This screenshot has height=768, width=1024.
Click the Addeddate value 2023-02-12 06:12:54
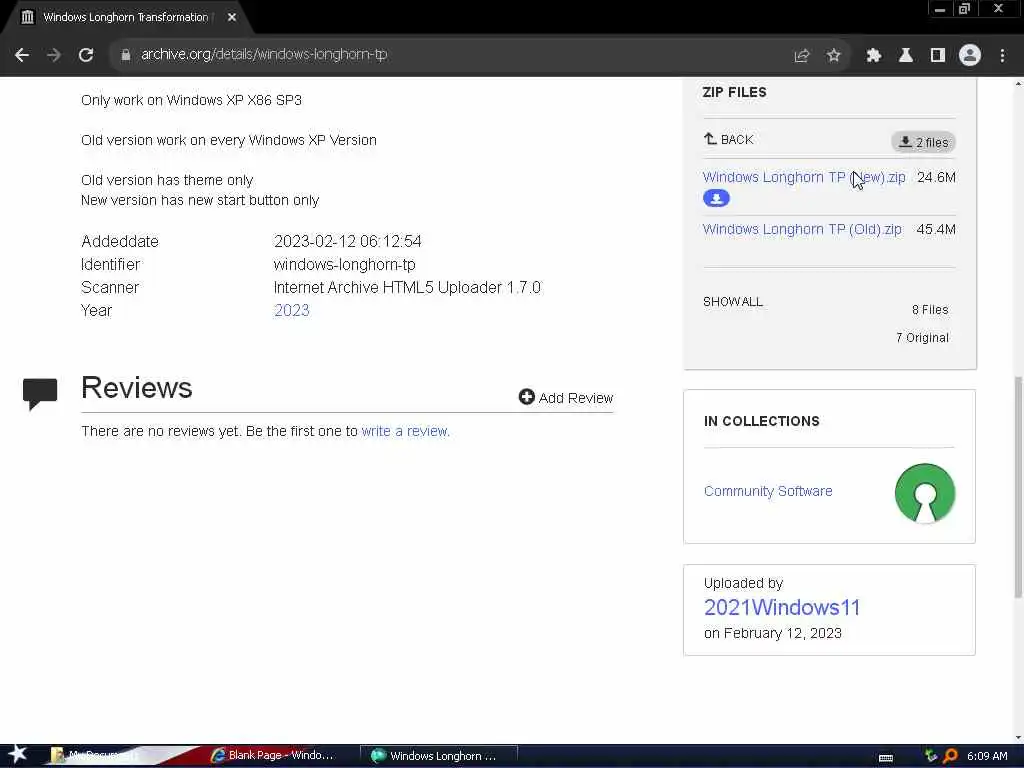pos(347,241)
